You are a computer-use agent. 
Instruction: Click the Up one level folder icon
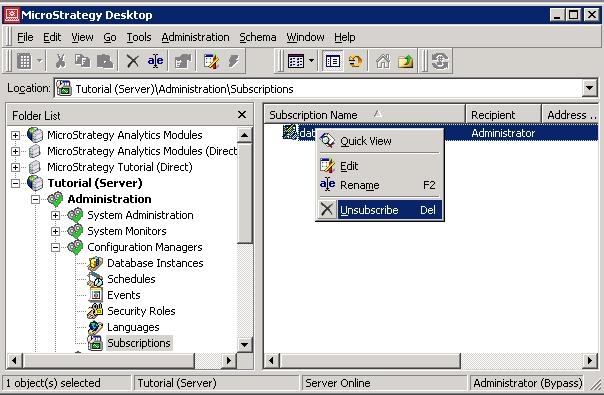point(405,61)
